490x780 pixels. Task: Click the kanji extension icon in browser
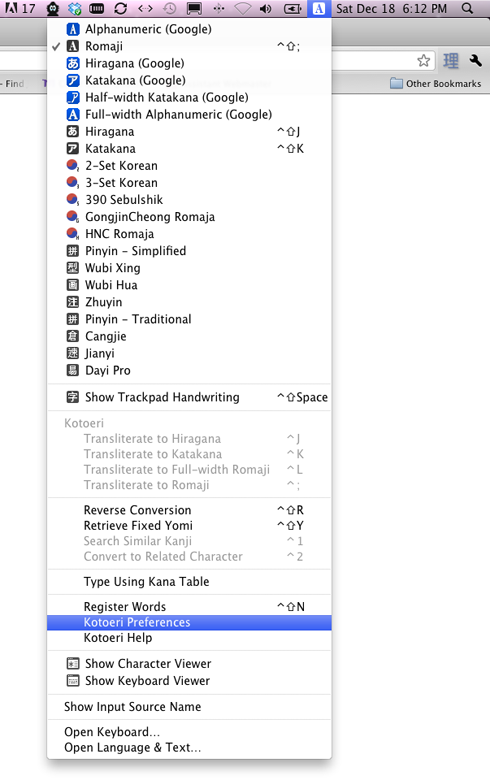pos(451,61)
